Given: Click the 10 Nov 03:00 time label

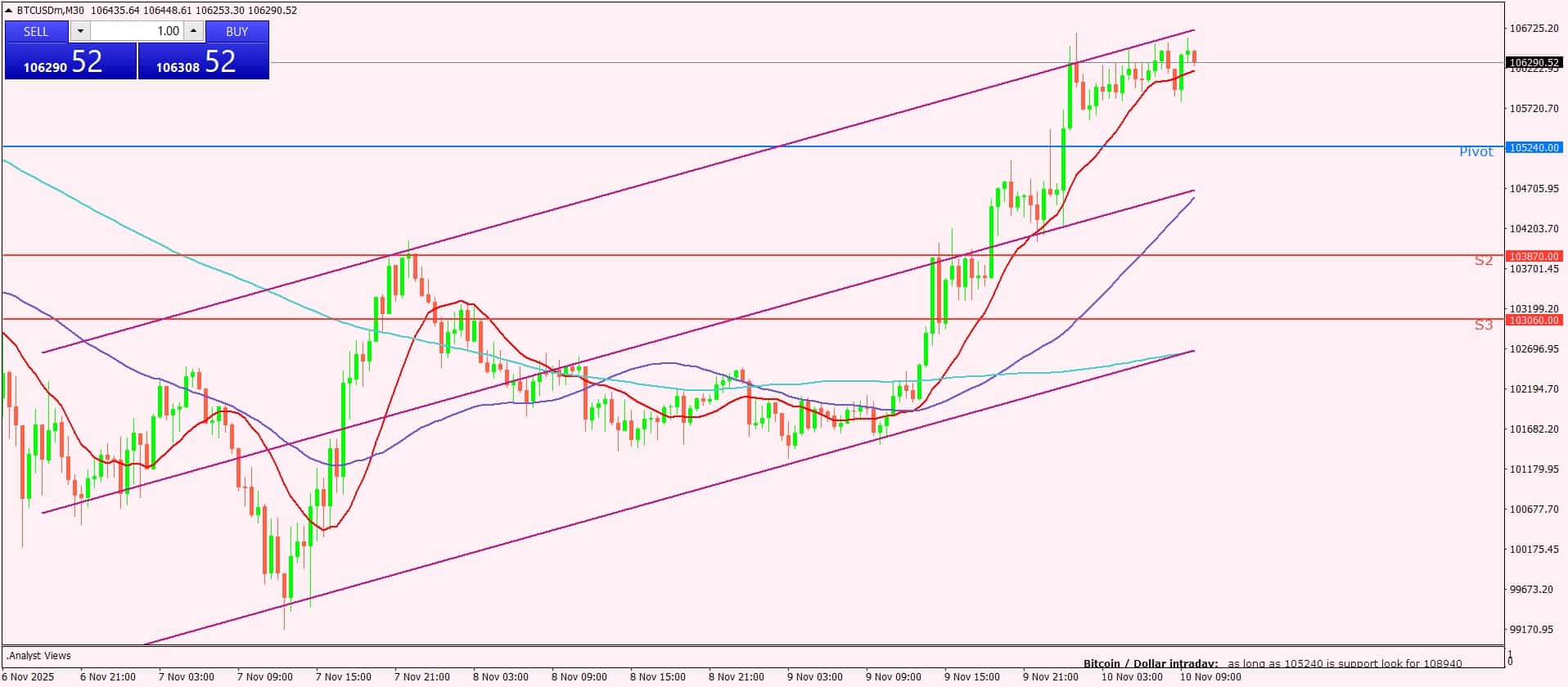Looking at the screenshot, I should click(1132, 677).
